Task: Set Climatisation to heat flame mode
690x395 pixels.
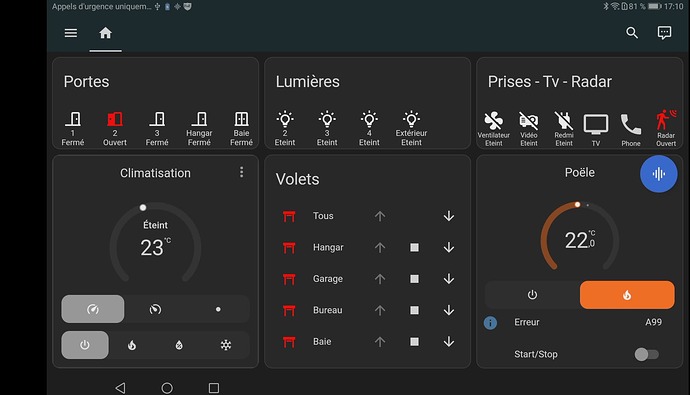Action: coord(132,345)
